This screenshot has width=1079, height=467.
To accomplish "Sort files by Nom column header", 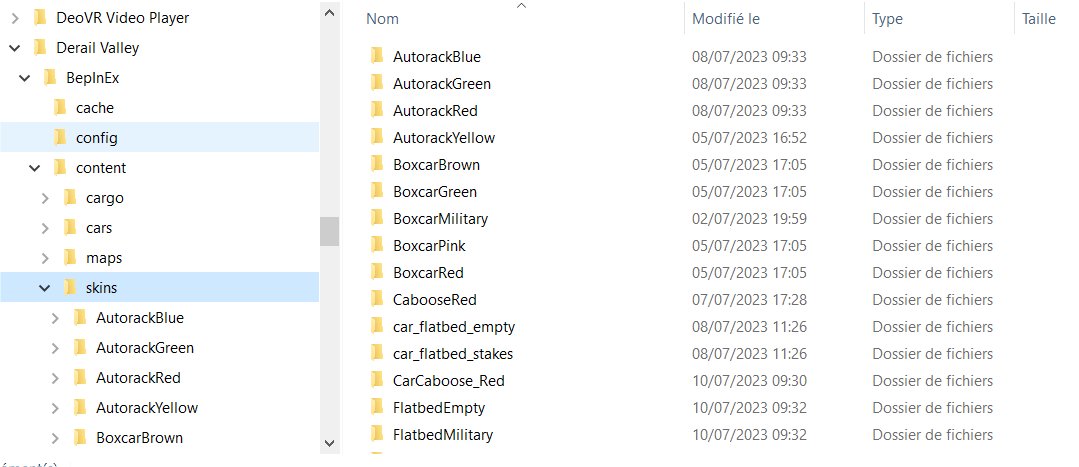I will click(382, 19).
